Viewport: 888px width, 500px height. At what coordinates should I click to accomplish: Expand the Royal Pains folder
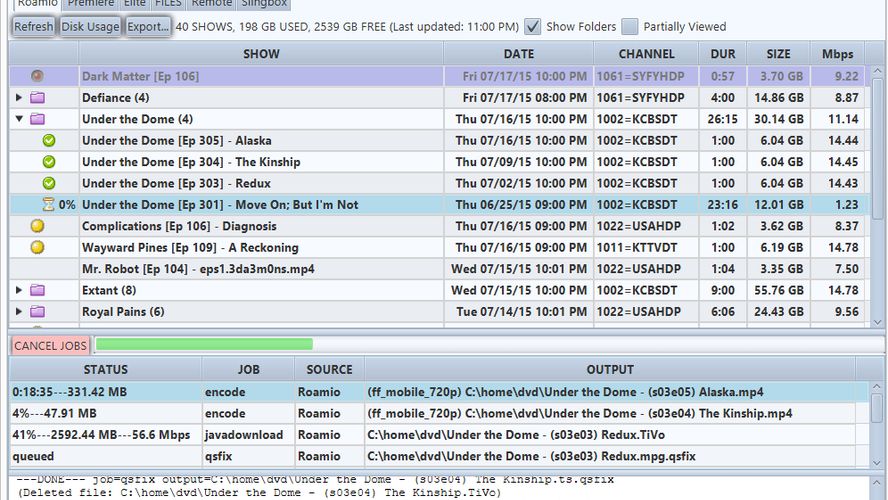pyautogui.click(x=19, y=311)
